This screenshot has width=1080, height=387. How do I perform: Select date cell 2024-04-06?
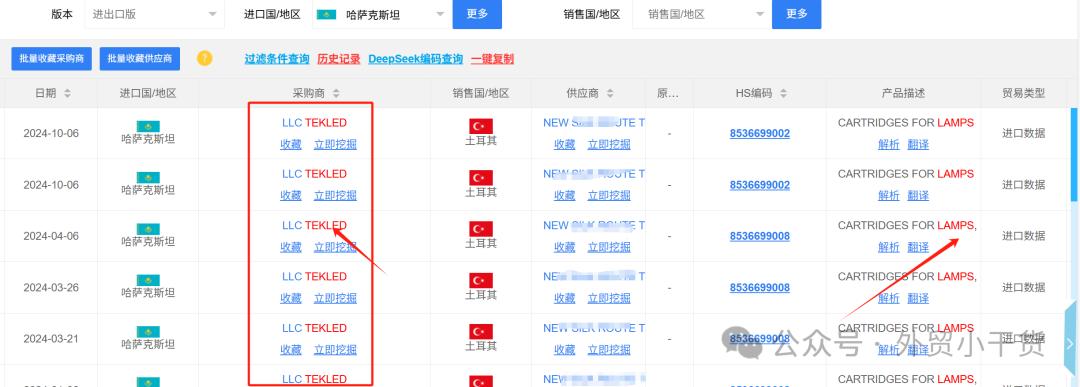[51, 236]
